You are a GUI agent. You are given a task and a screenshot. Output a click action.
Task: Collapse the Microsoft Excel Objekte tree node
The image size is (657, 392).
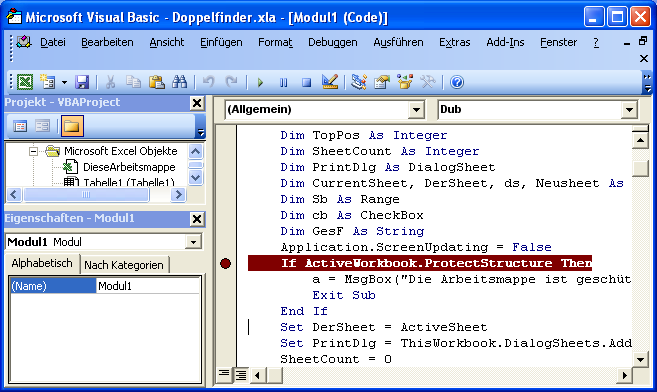(x=34, y=151)
